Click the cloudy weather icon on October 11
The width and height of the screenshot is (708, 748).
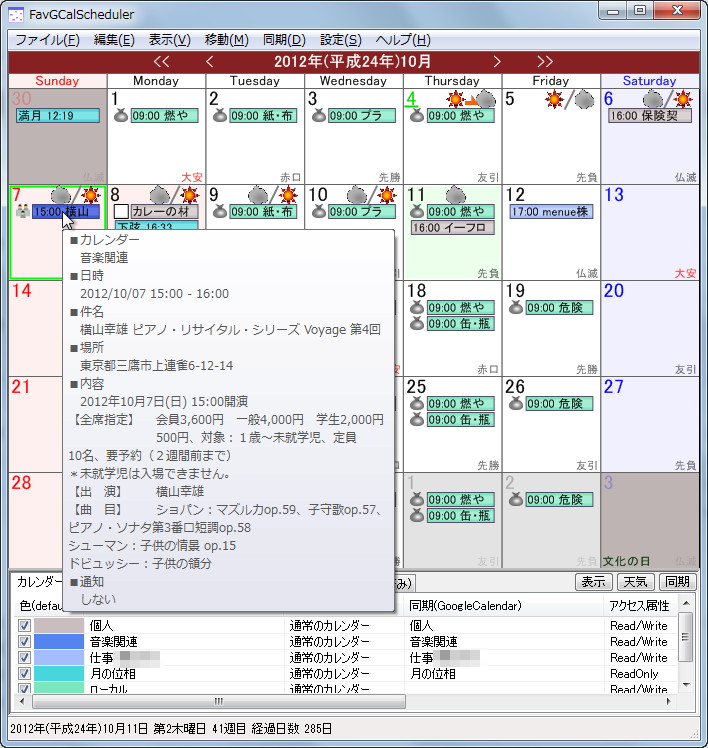click(x=456, y=195)
